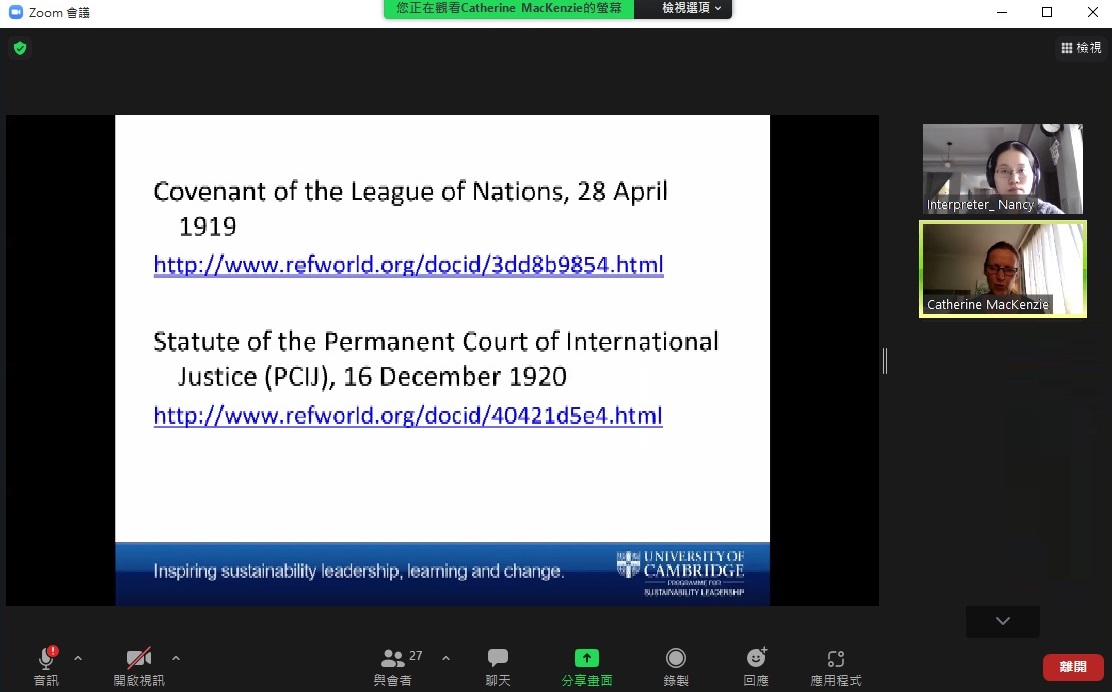The height and width of the screenshot is (692, 1112).
Task: Open the Participants panel icon
Action: [393, 658]
